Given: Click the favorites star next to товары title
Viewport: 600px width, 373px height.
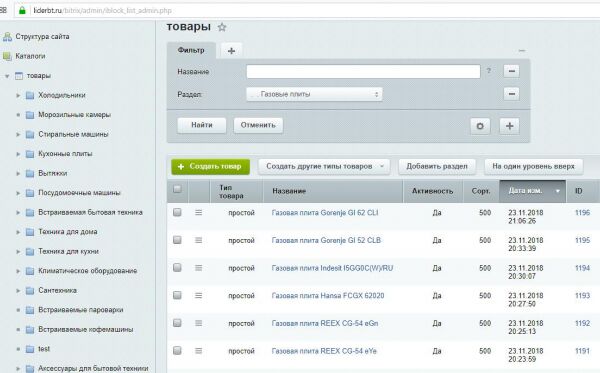Looking at the screenshot, I should (222, 27).
